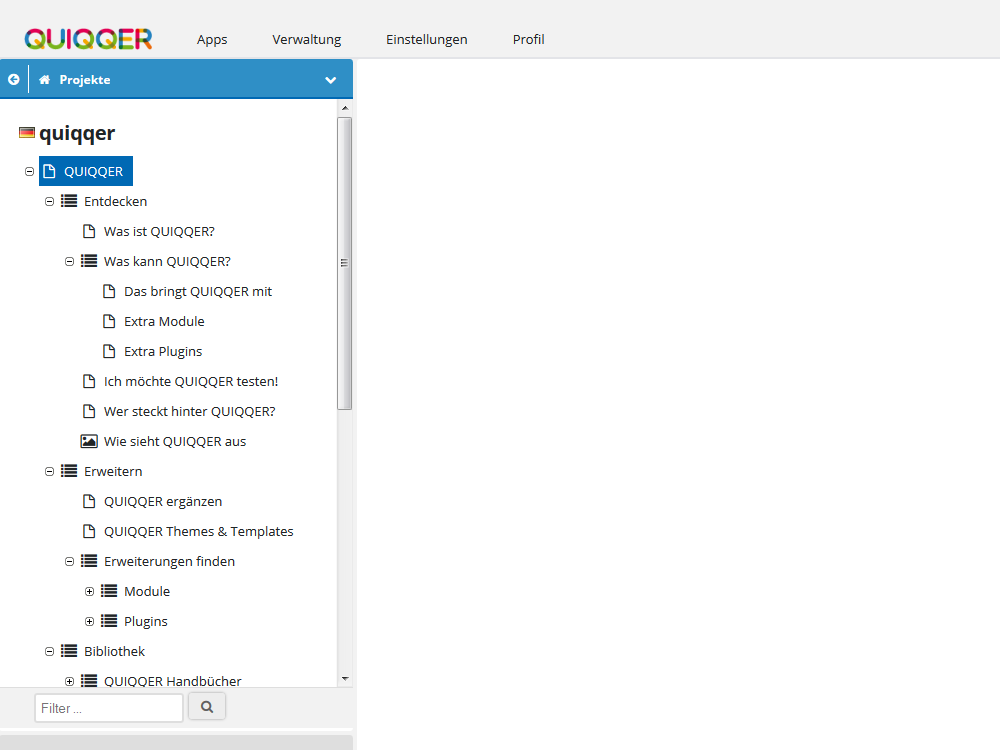Click the Filter input field
This screenshot has height=750, width=1000.
(109, 708)
